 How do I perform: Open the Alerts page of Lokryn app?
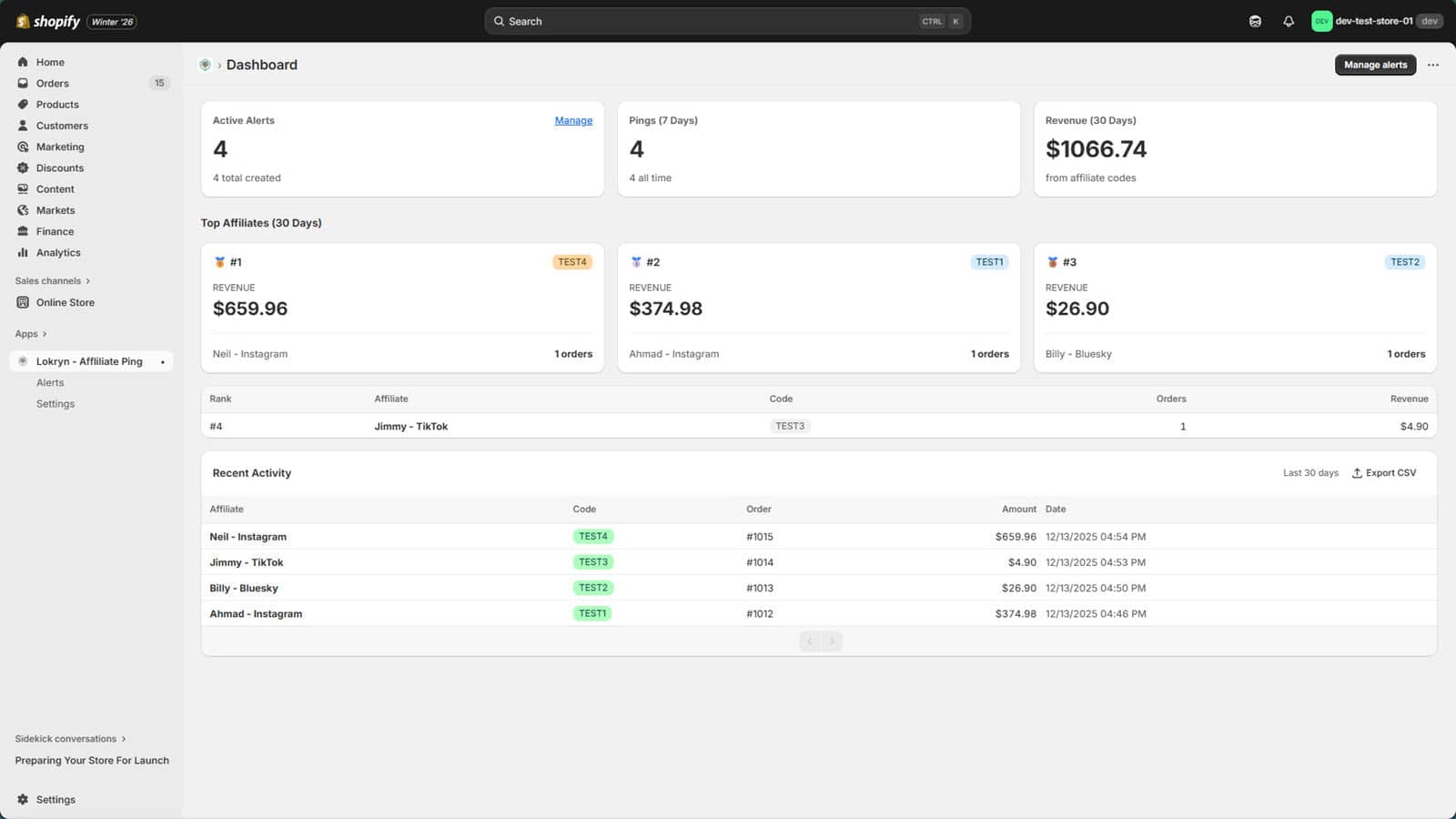[50, 382]
